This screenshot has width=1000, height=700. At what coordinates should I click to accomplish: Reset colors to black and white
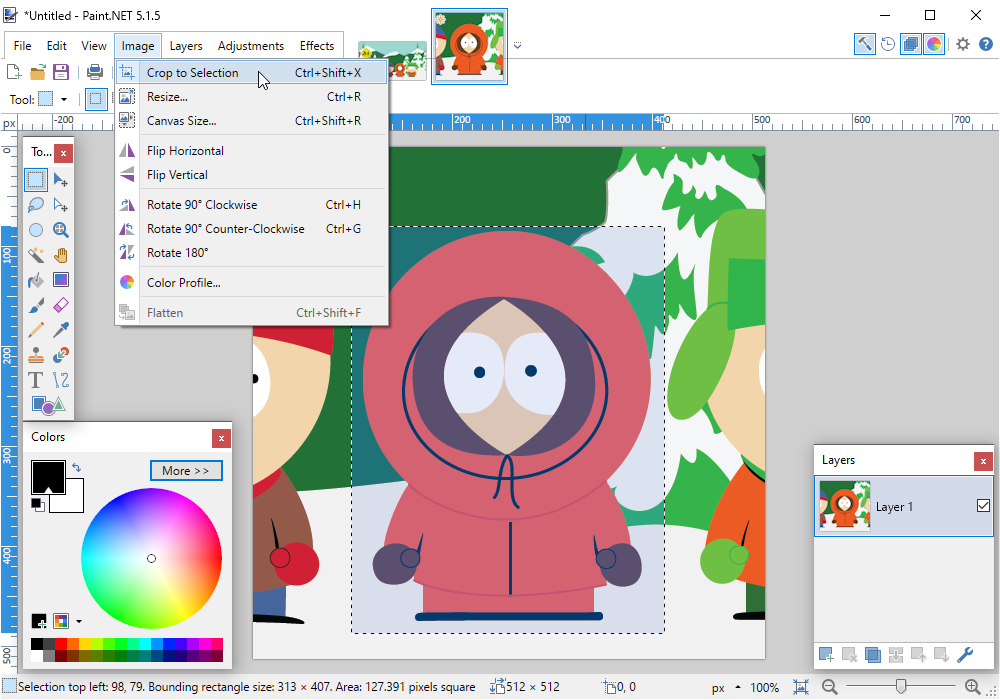[x=38, y=505]
